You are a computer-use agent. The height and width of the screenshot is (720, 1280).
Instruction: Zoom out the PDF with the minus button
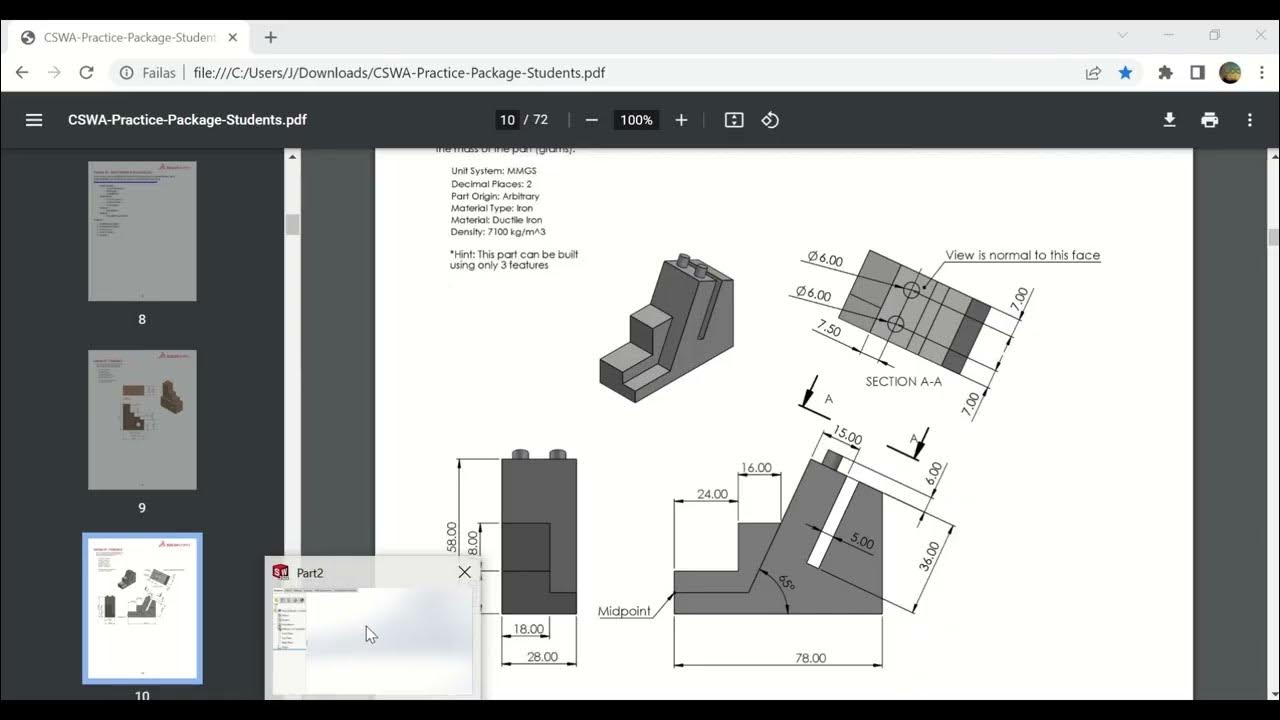coord(592,120)
